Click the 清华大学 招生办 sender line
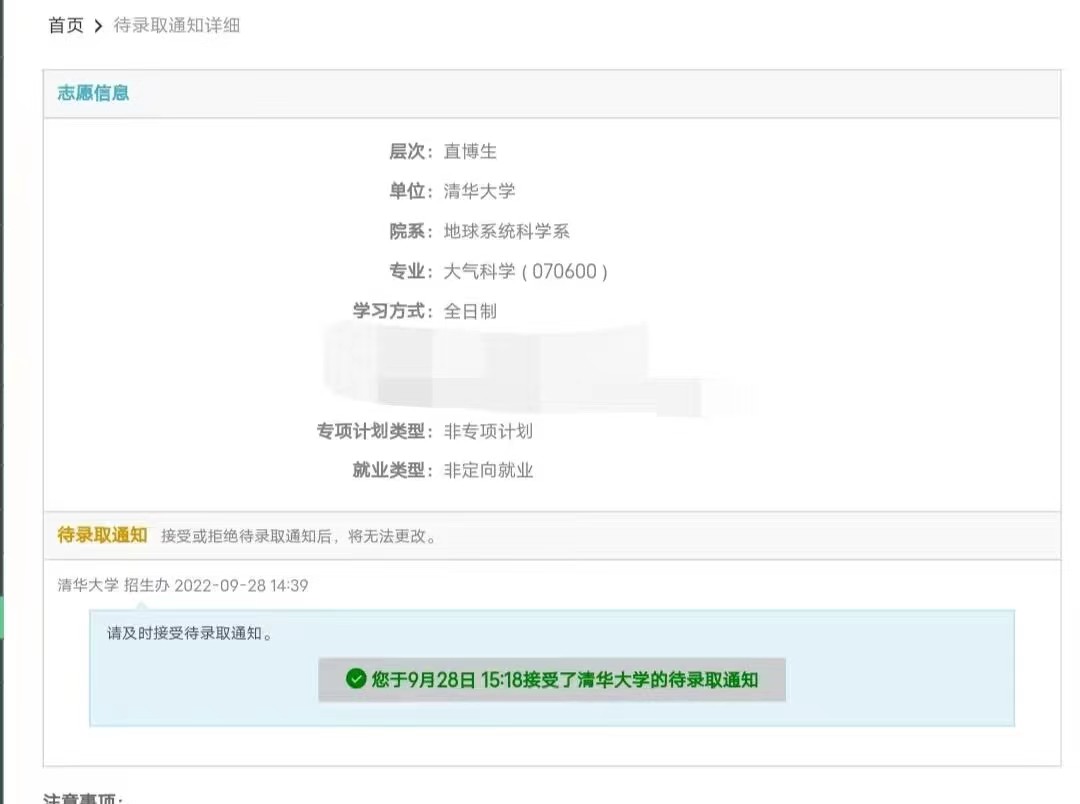1080x804 pixels. (113, 586)
